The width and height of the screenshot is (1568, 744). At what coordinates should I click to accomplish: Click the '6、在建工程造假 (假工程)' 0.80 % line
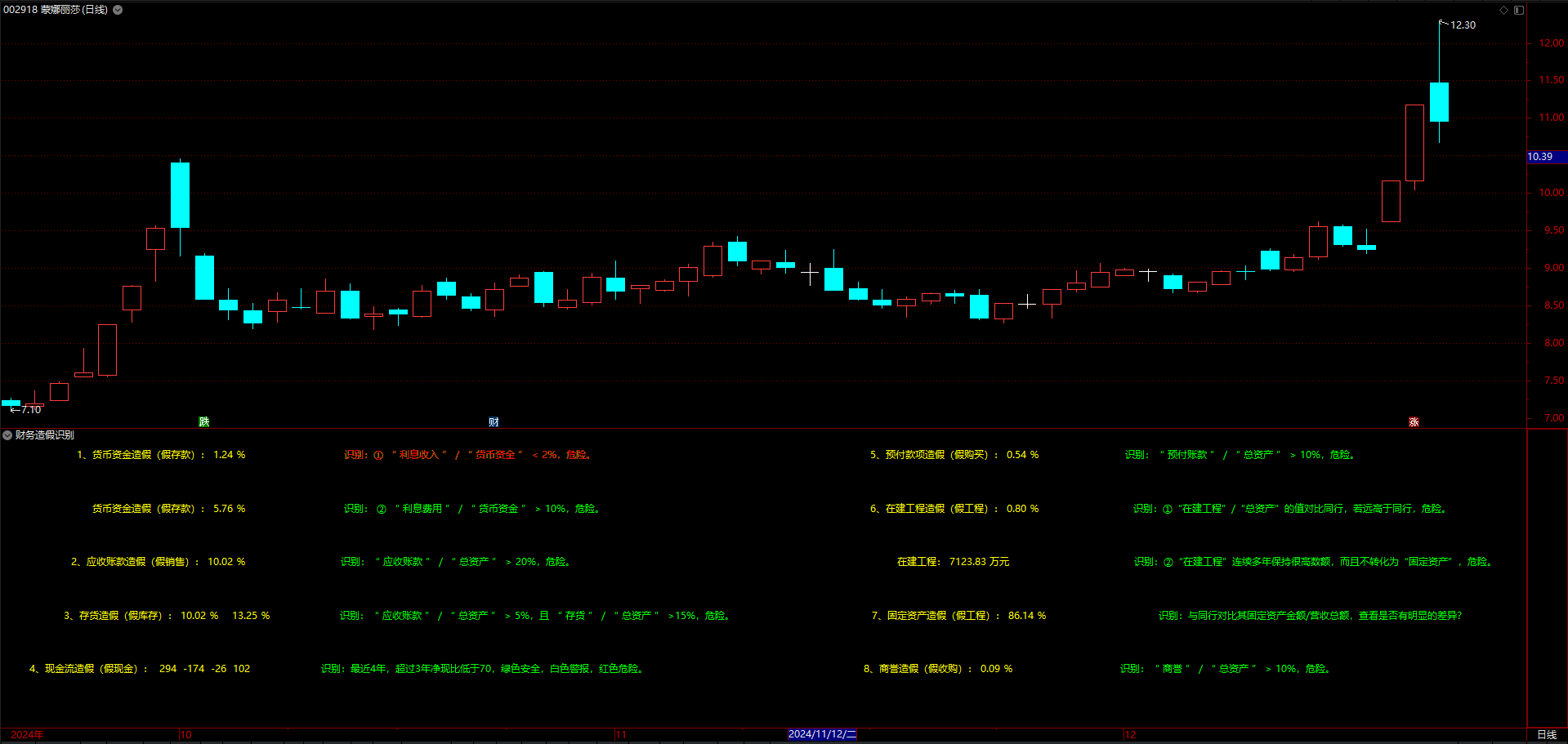(954, 509)
